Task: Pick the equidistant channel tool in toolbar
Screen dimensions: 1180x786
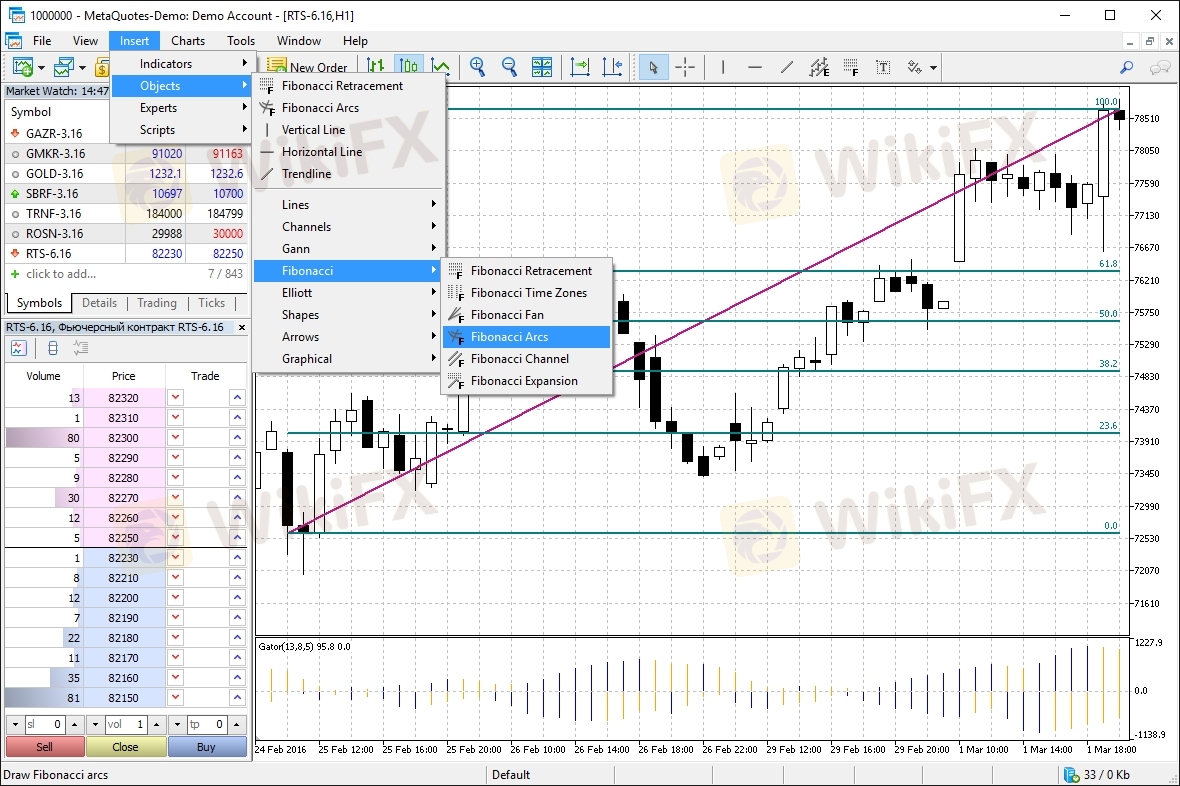Action: (820, 67)
